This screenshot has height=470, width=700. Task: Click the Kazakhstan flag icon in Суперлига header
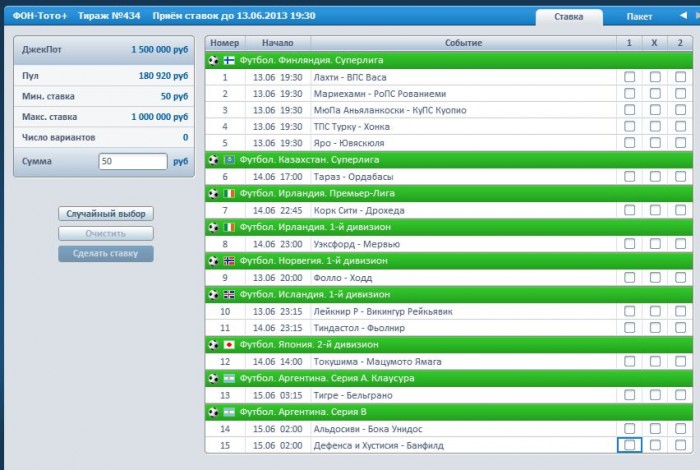[229, 160]
